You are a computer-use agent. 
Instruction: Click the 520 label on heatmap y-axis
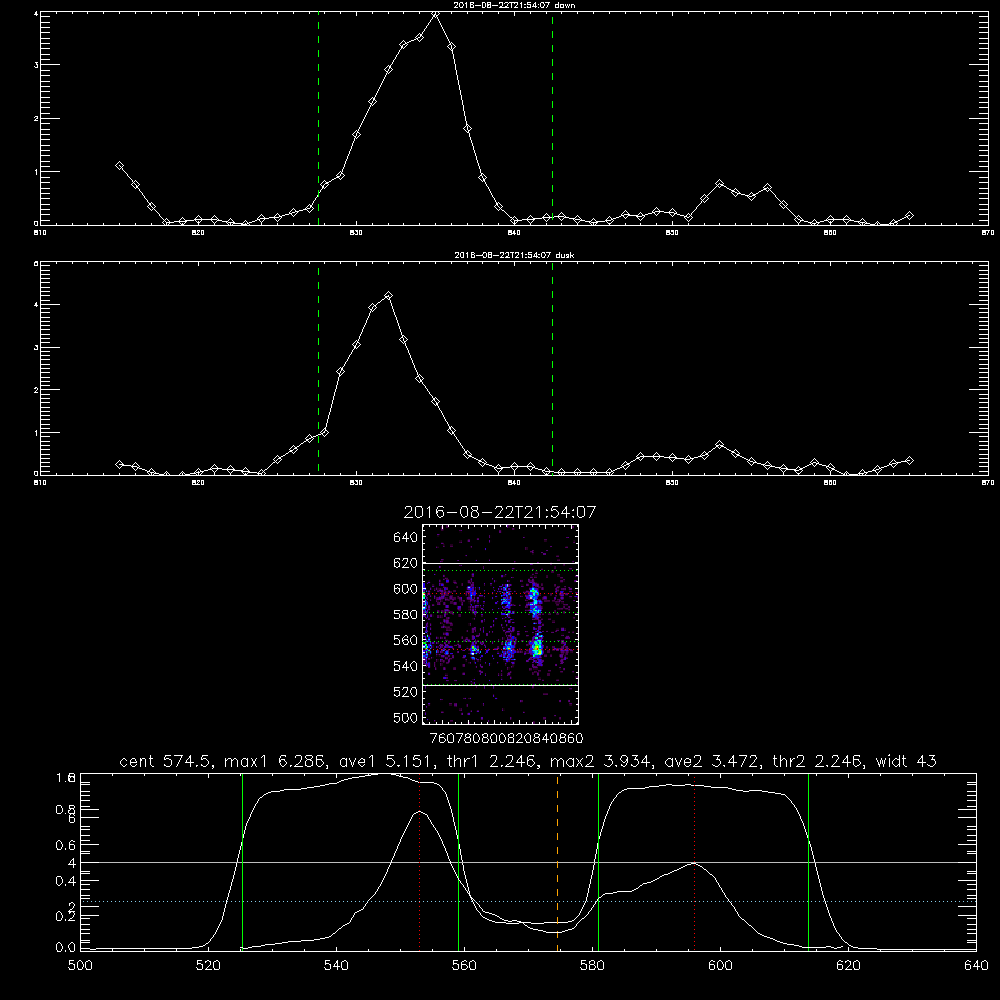pyautogui.click(x=406, y=692)
